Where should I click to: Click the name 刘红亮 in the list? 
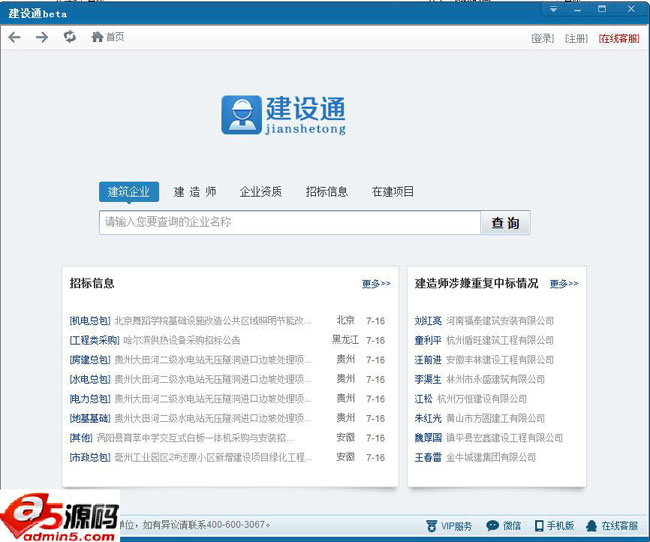[x=428, y=321]
